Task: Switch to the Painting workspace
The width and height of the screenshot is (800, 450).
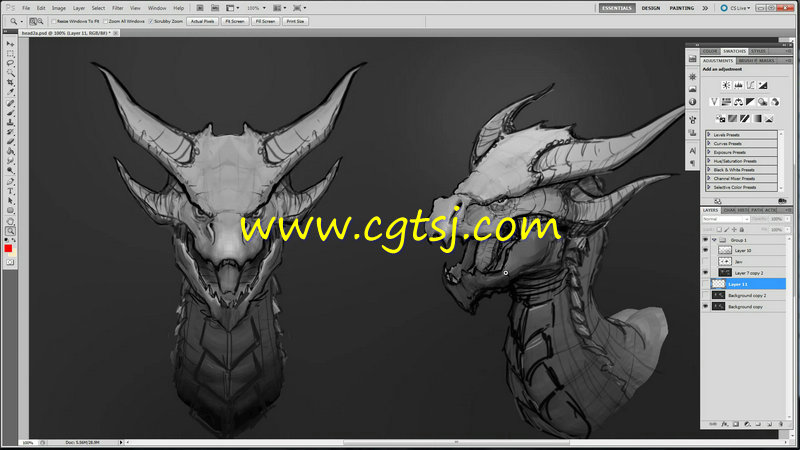Action: [682, 8]
